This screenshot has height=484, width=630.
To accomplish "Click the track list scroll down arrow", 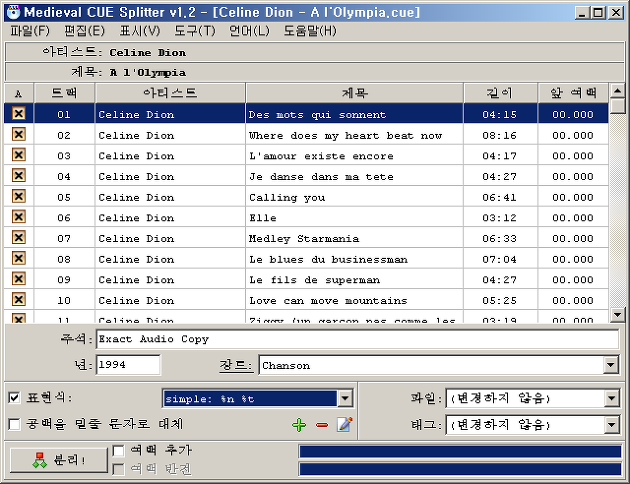I will (618, 315).
